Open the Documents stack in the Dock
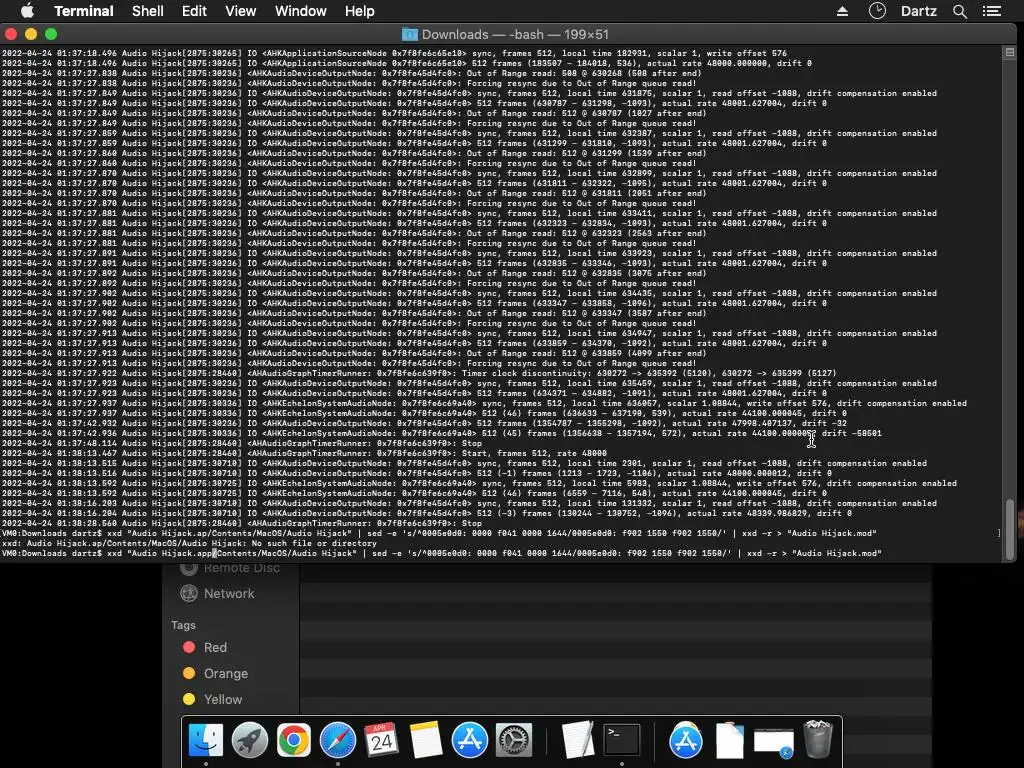The height and width of the screenshot is (768, 1024). (x=729, y=740)
